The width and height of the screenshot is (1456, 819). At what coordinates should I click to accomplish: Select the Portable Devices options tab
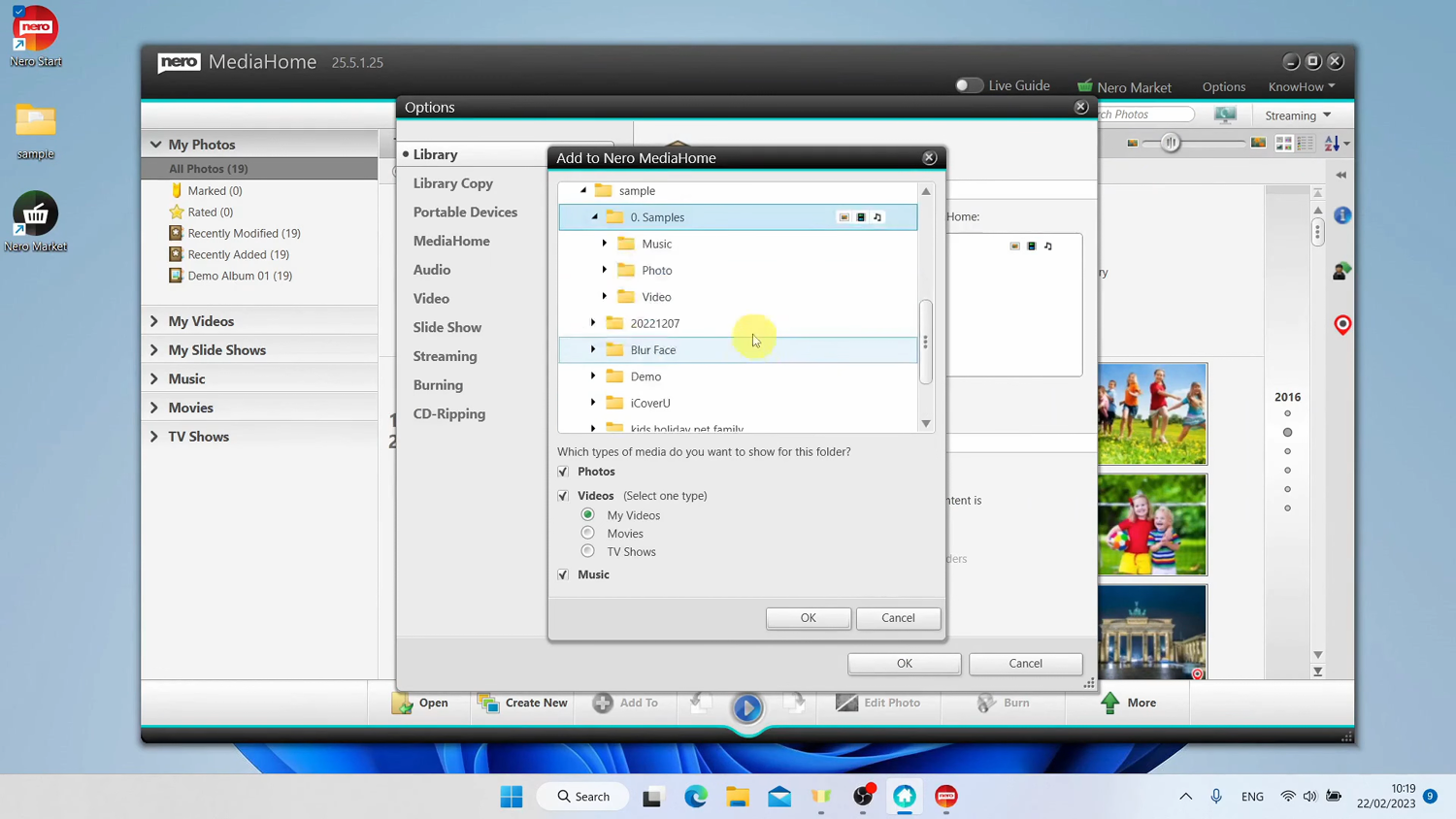(465, 213)
